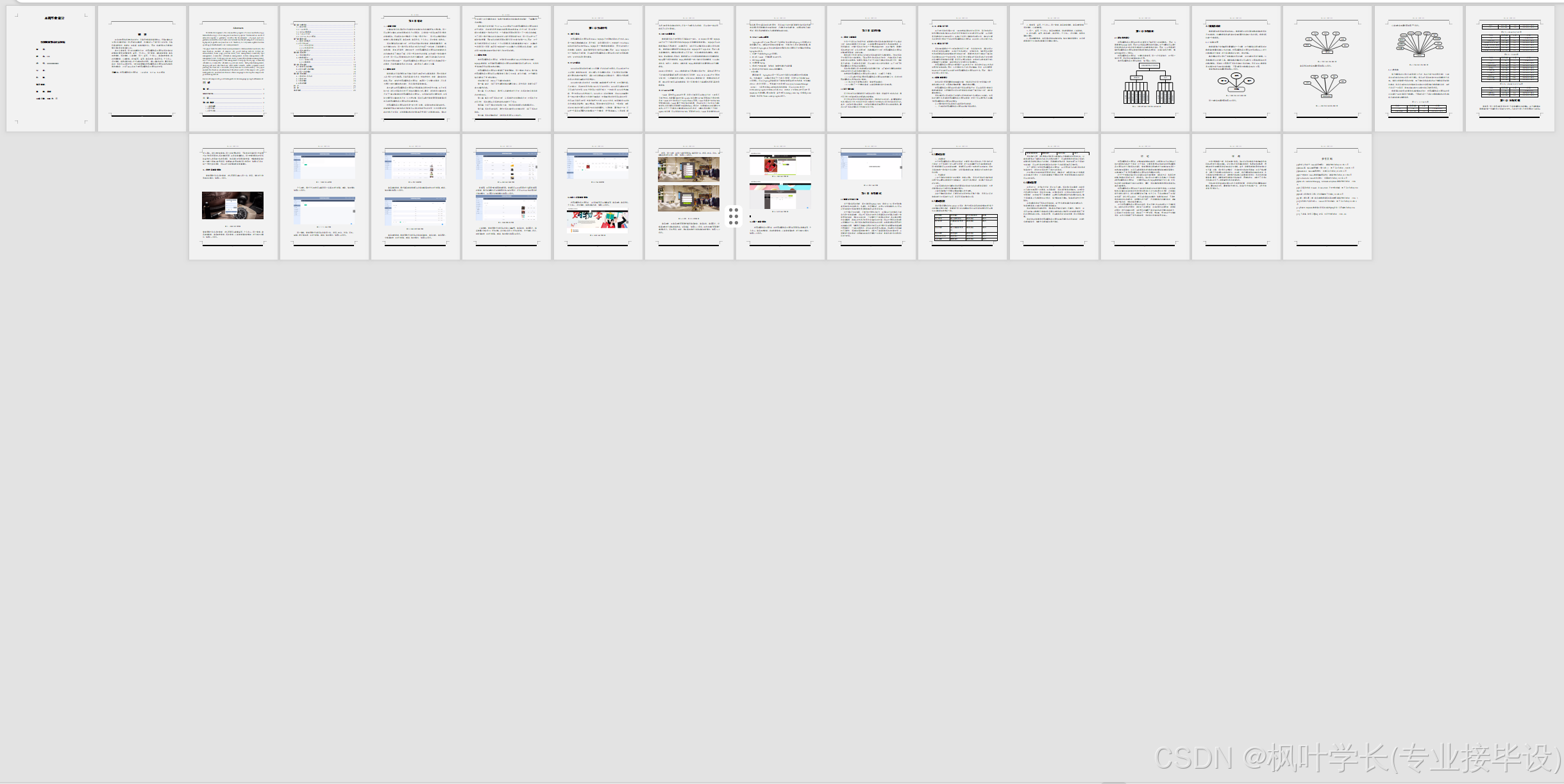The width and height of the screenshot is (1564, 784).
Task: Open the nearly empty page with few text lines
Action: 1054,69
